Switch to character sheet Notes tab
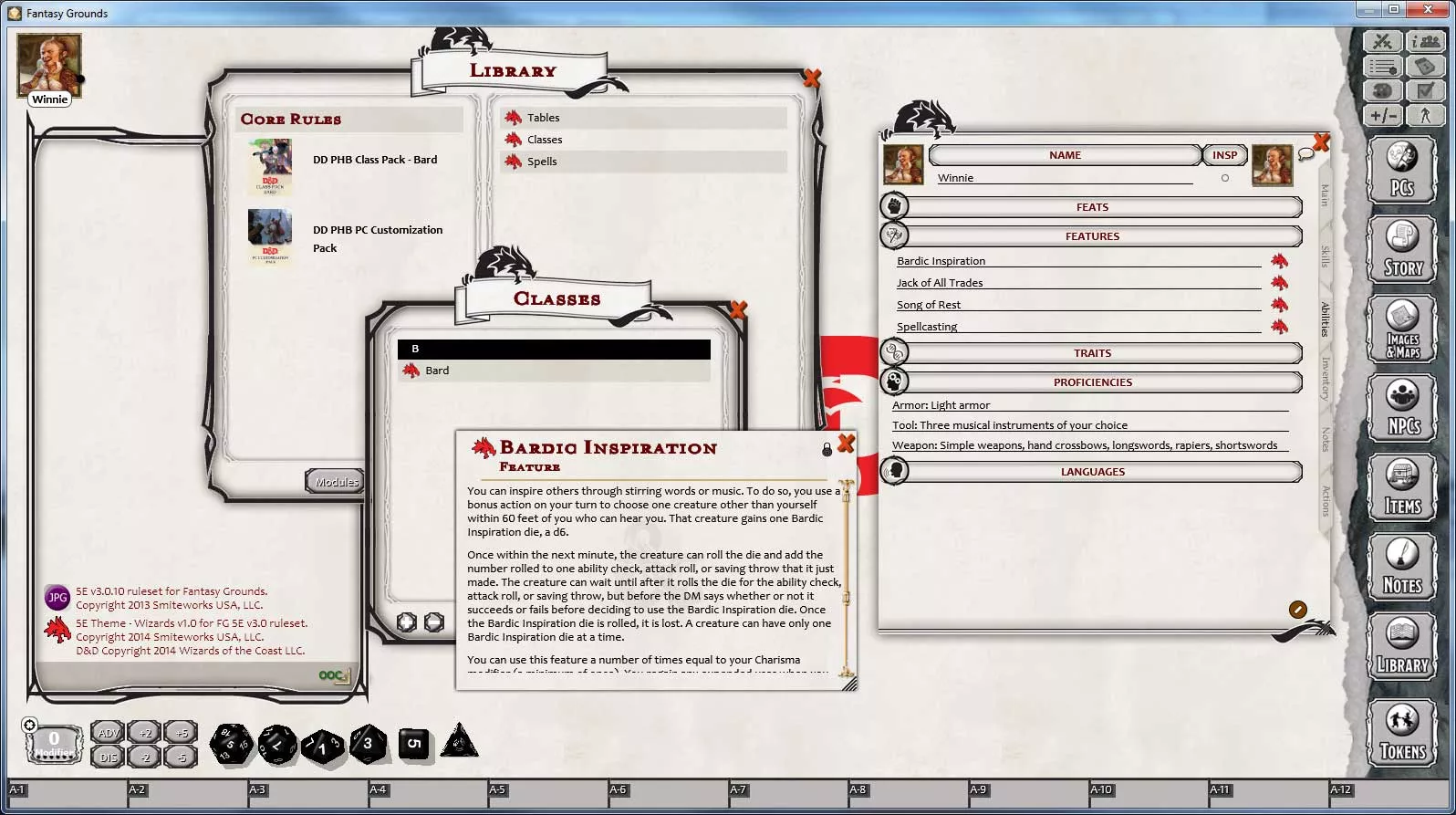The width and height of the screenshot is (1456, 815). coord(1325,439)
